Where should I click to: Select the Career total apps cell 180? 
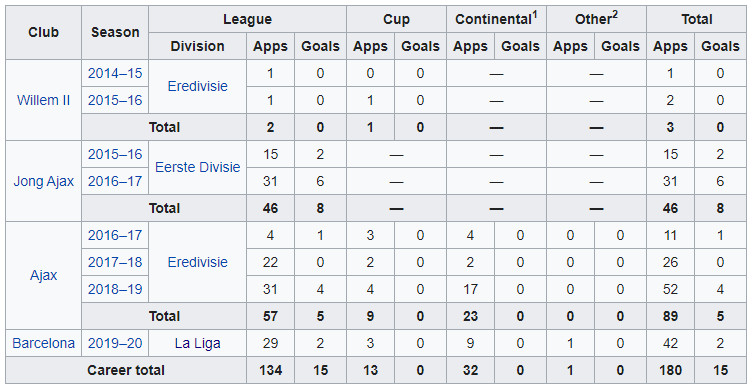click(x=670, y=370)
